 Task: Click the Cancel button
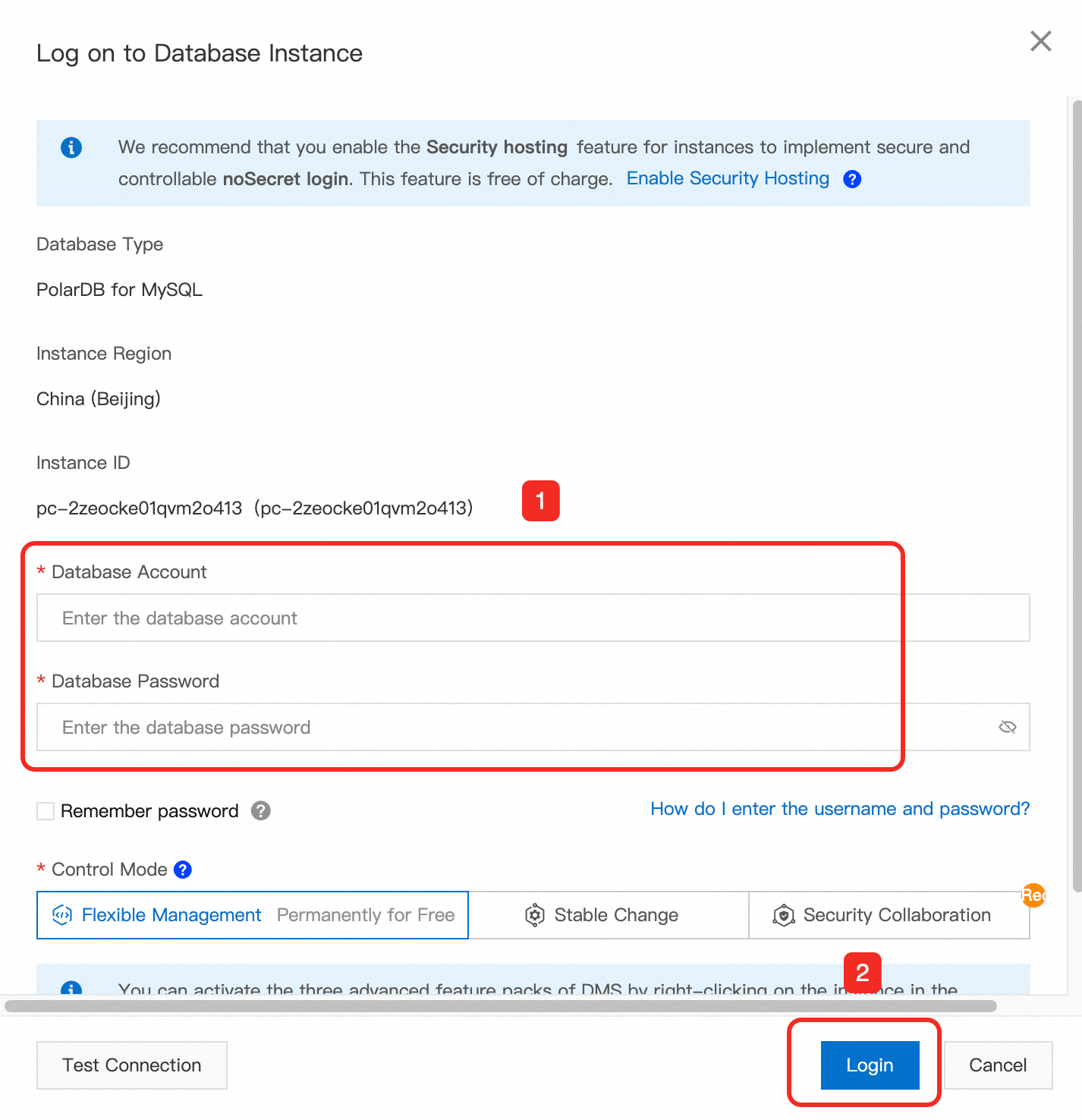tap(998, 1065)
